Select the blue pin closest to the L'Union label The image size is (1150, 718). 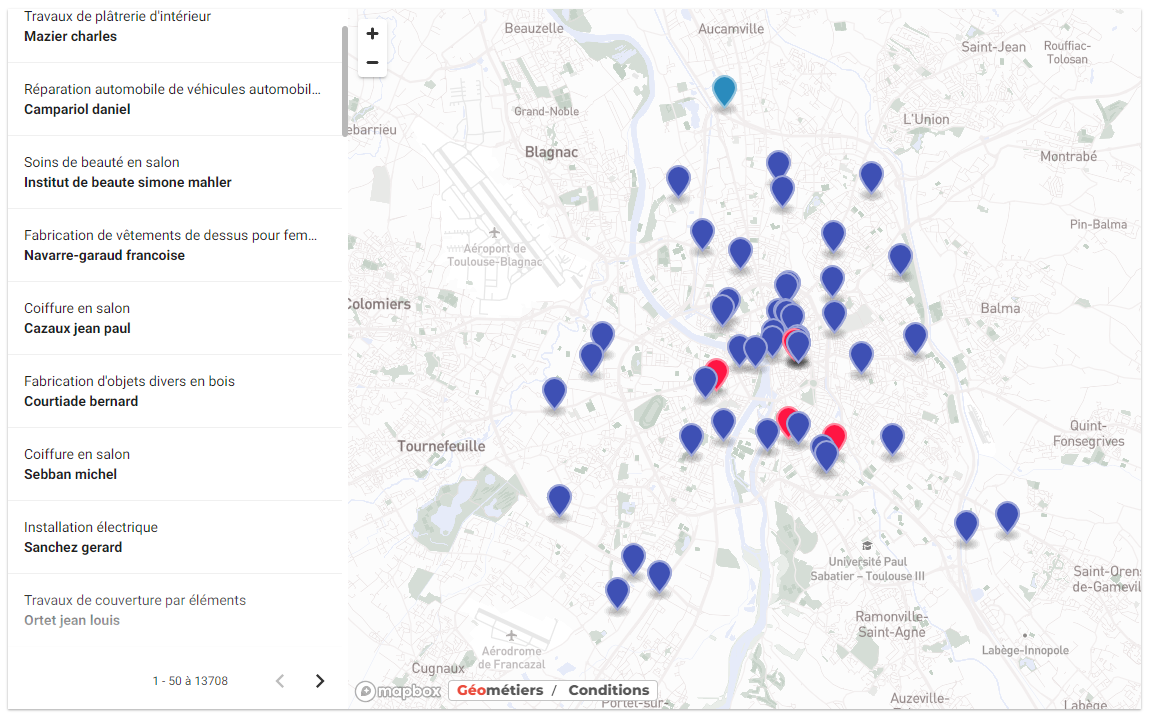point(871,177)
